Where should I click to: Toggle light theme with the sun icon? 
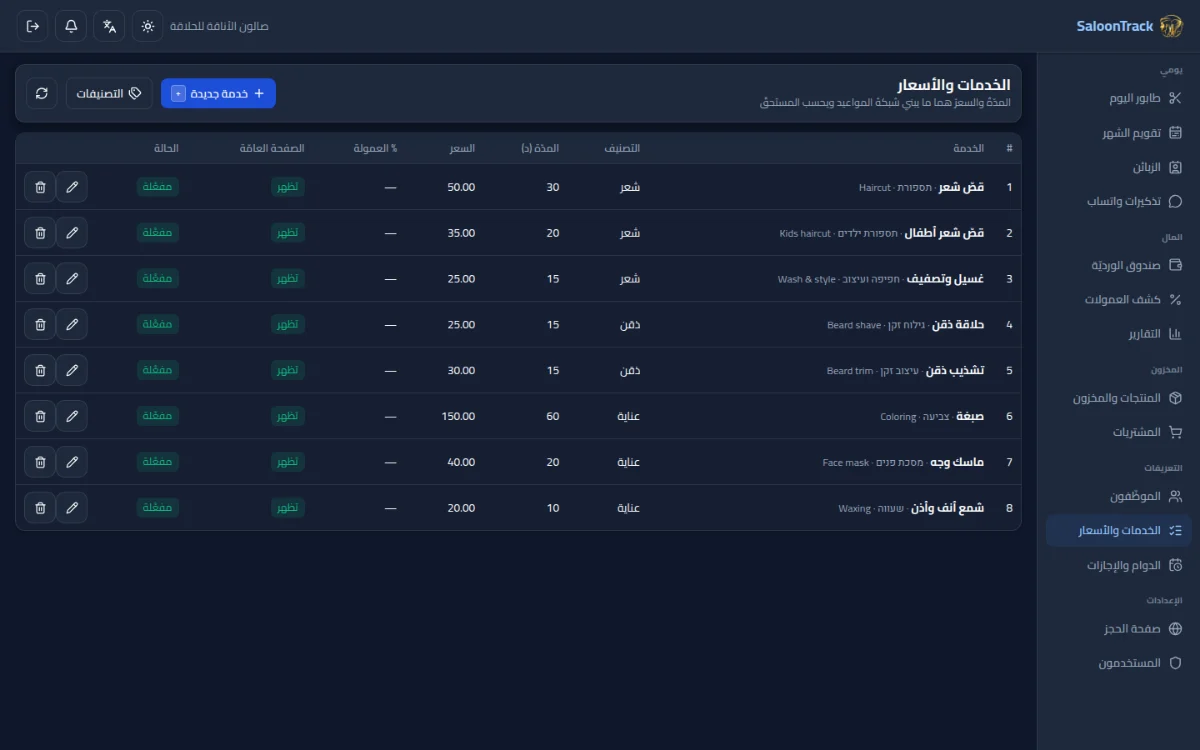point(148,26)
